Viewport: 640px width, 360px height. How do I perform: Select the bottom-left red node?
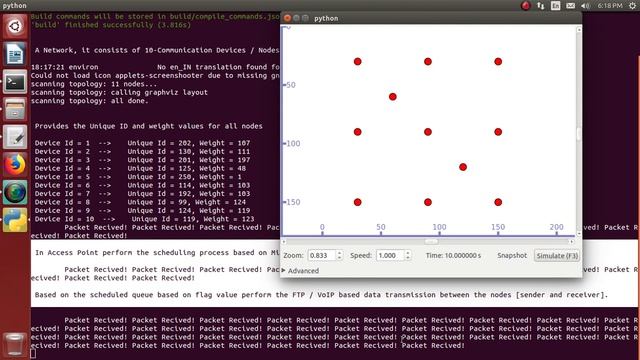358,202
